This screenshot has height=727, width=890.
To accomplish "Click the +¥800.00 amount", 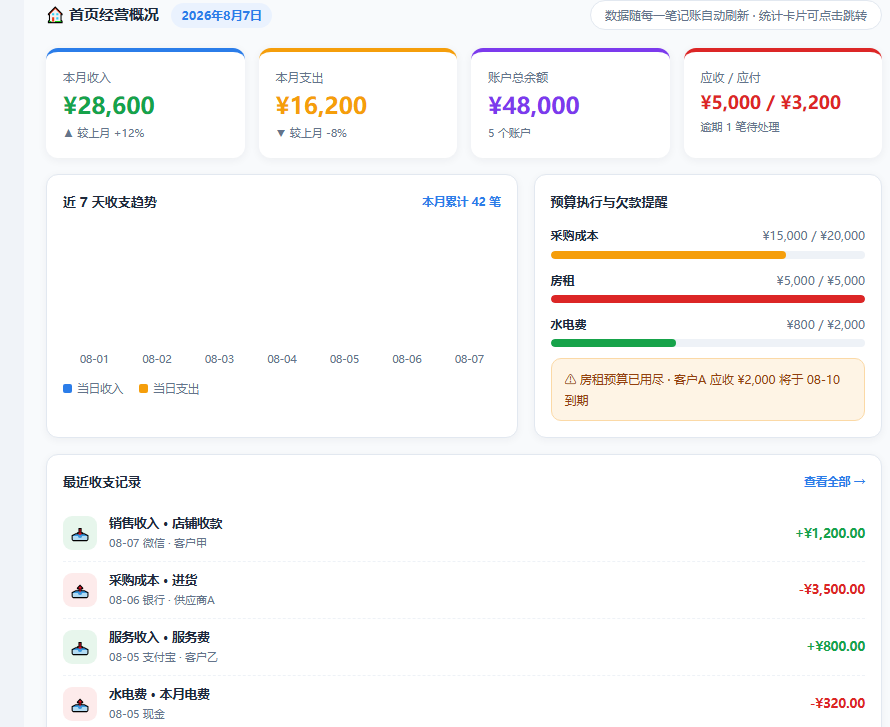I will click(x=836, y=646).
